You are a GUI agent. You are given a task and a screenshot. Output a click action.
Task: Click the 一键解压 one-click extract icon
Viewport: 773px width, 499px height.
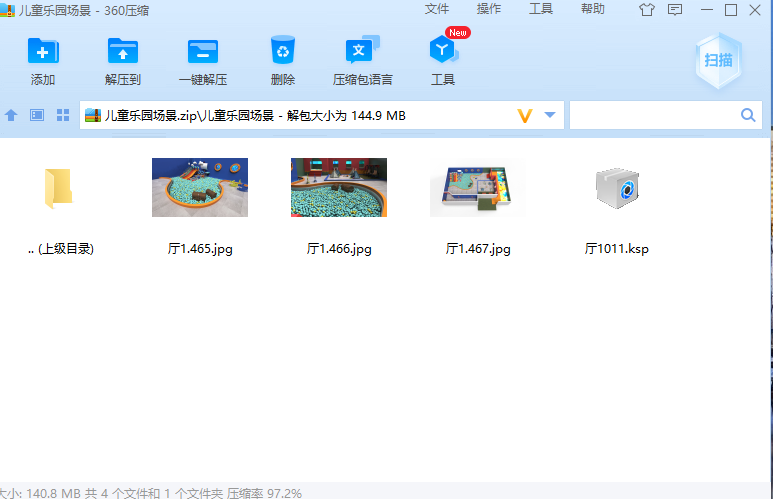(x=203, y=51)
